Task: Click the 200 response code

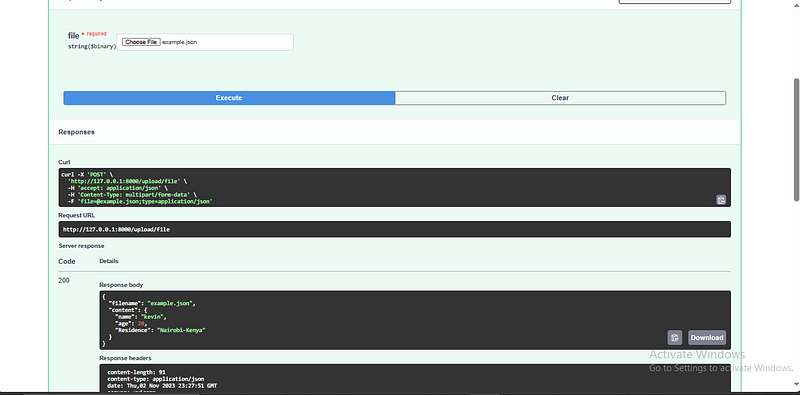Action: tap(64, 280)
